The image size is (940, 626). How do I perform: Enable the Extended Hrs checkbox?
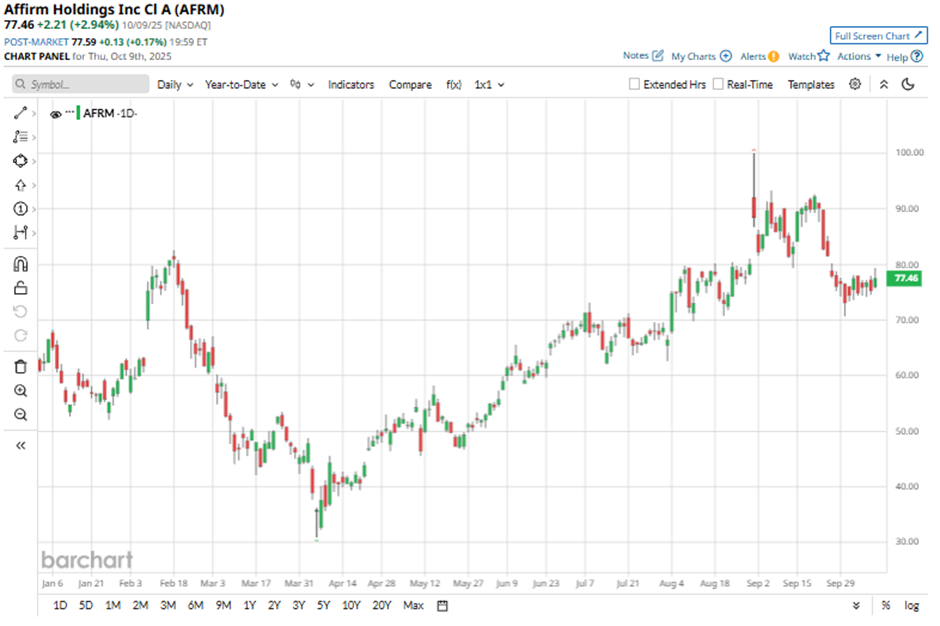(634, 84)
